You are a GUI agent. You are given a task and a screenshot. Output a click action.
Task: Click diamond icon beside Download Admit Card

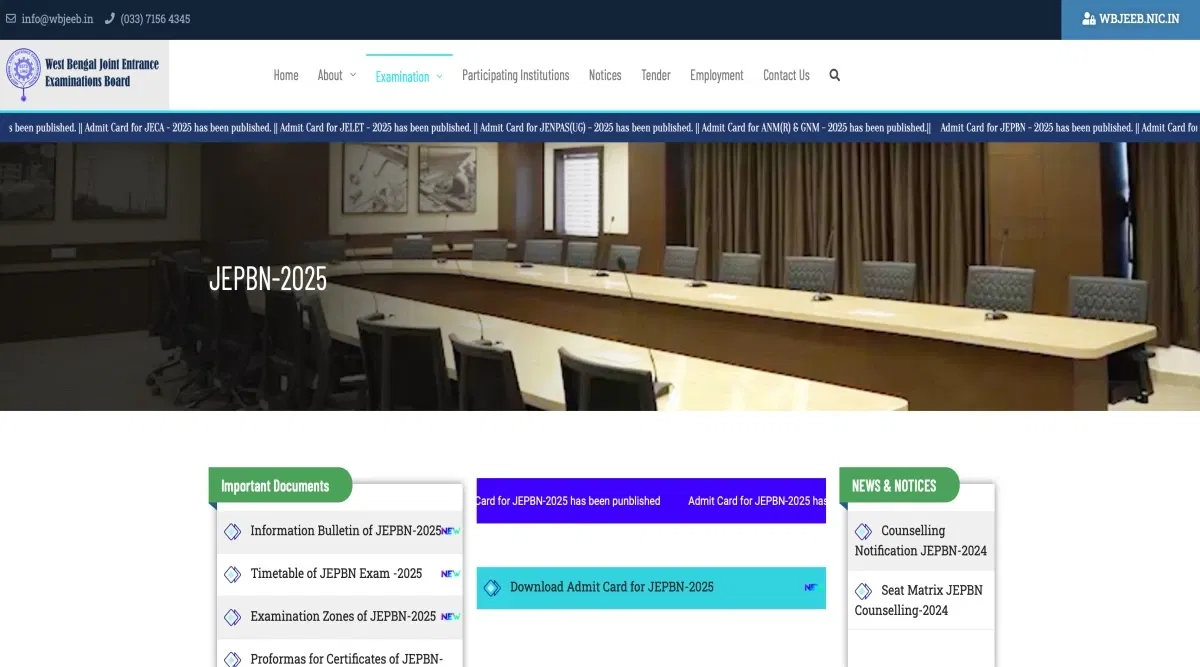point(491,588)
